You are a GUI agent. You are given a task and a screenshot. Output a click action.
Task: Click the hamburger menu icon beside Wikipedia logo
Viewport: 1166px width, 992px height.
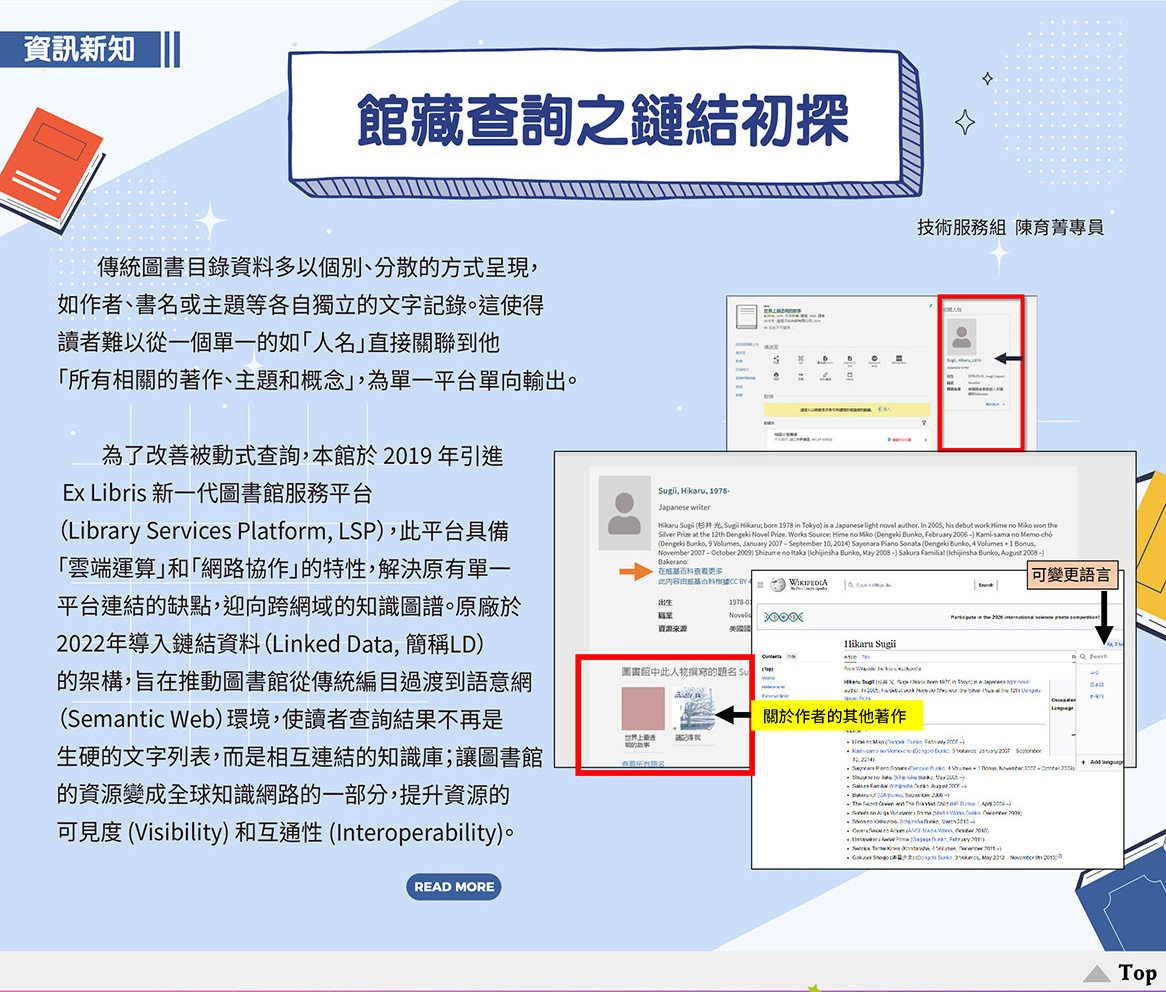[762, 585]
